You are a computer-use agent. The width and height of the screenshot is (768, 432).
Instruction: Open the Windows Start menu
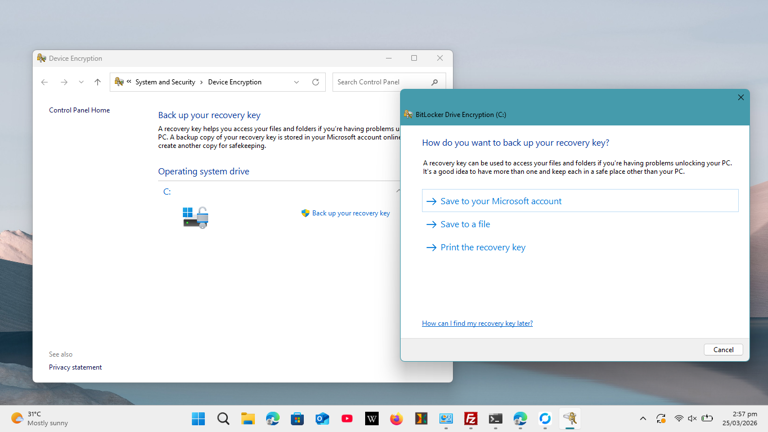(198, 419)
